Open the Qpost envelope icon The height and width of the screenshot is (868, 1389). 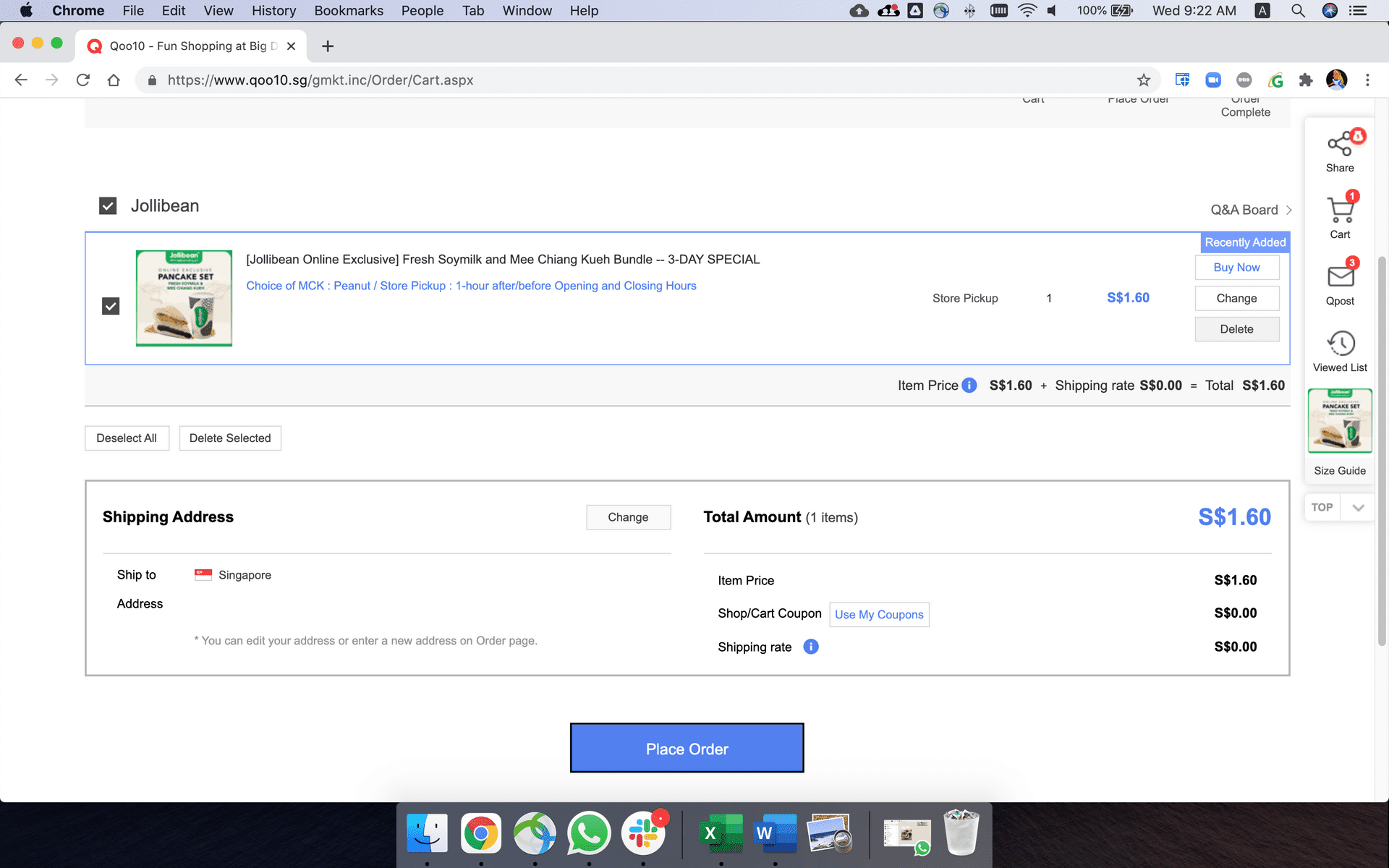(x=1340, y=276)
